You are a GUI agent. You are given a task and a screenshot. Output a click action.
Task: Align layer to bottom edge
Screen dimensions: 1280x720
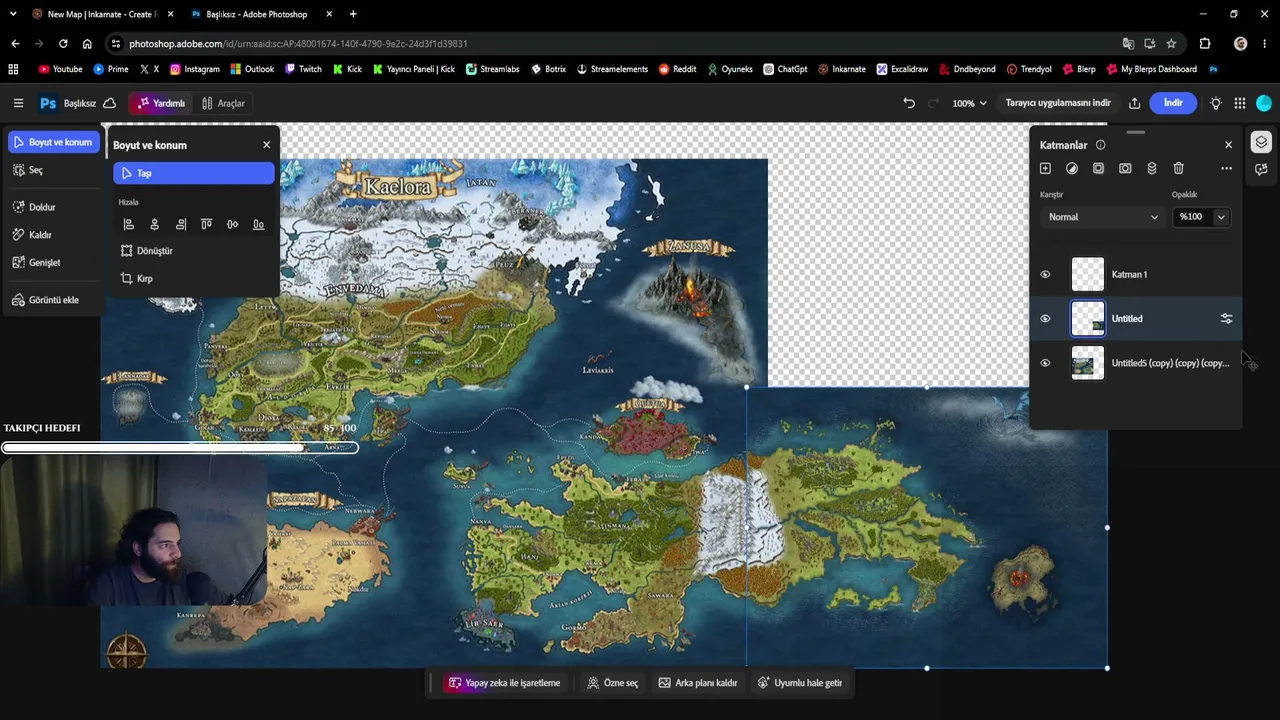click(x=258, y=224)
